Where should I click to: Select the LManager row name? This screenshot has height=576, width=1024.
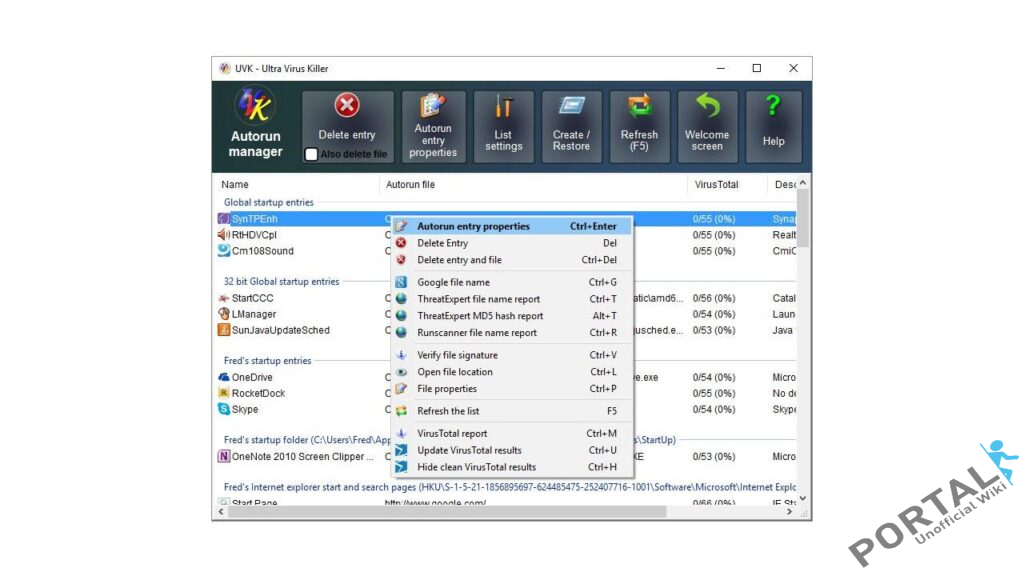pyautogui.click(x=253, y=314)
